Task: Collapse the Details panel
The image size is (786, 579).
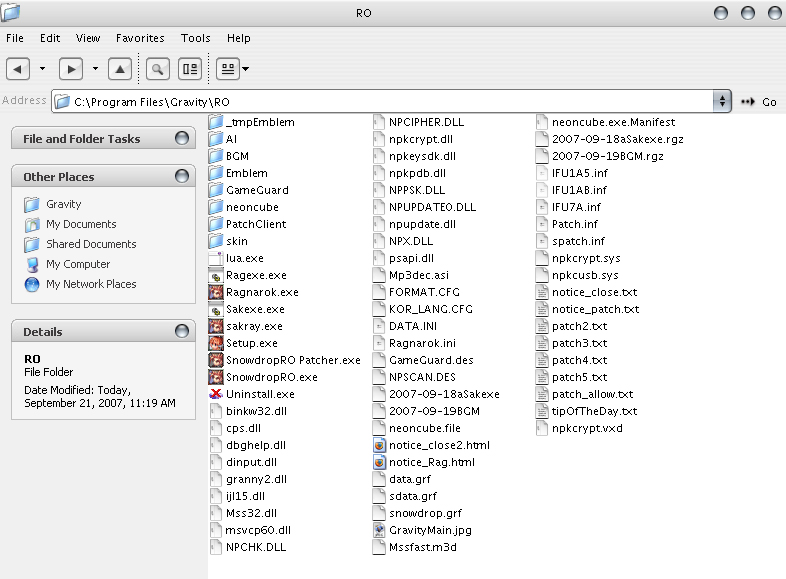Action: (182, 332)
